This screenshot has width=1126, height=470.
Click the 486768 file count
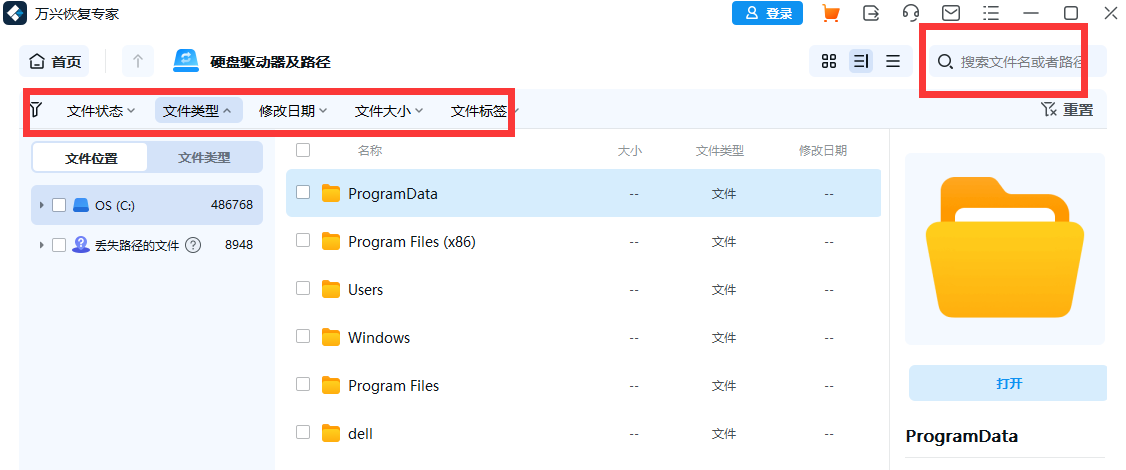(232, 205)
